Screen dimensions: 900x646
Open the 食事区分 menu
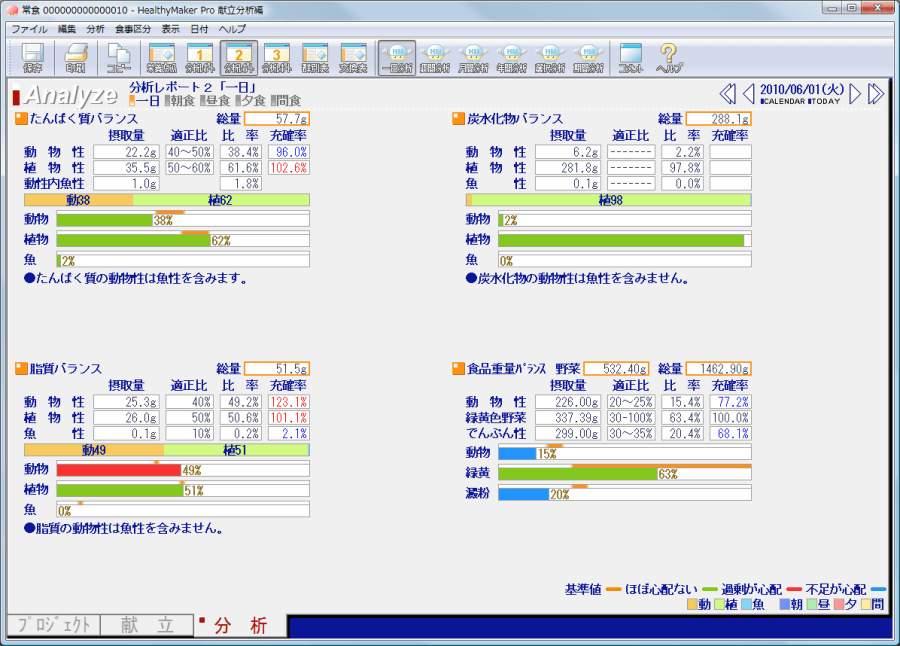coord(133,29)
